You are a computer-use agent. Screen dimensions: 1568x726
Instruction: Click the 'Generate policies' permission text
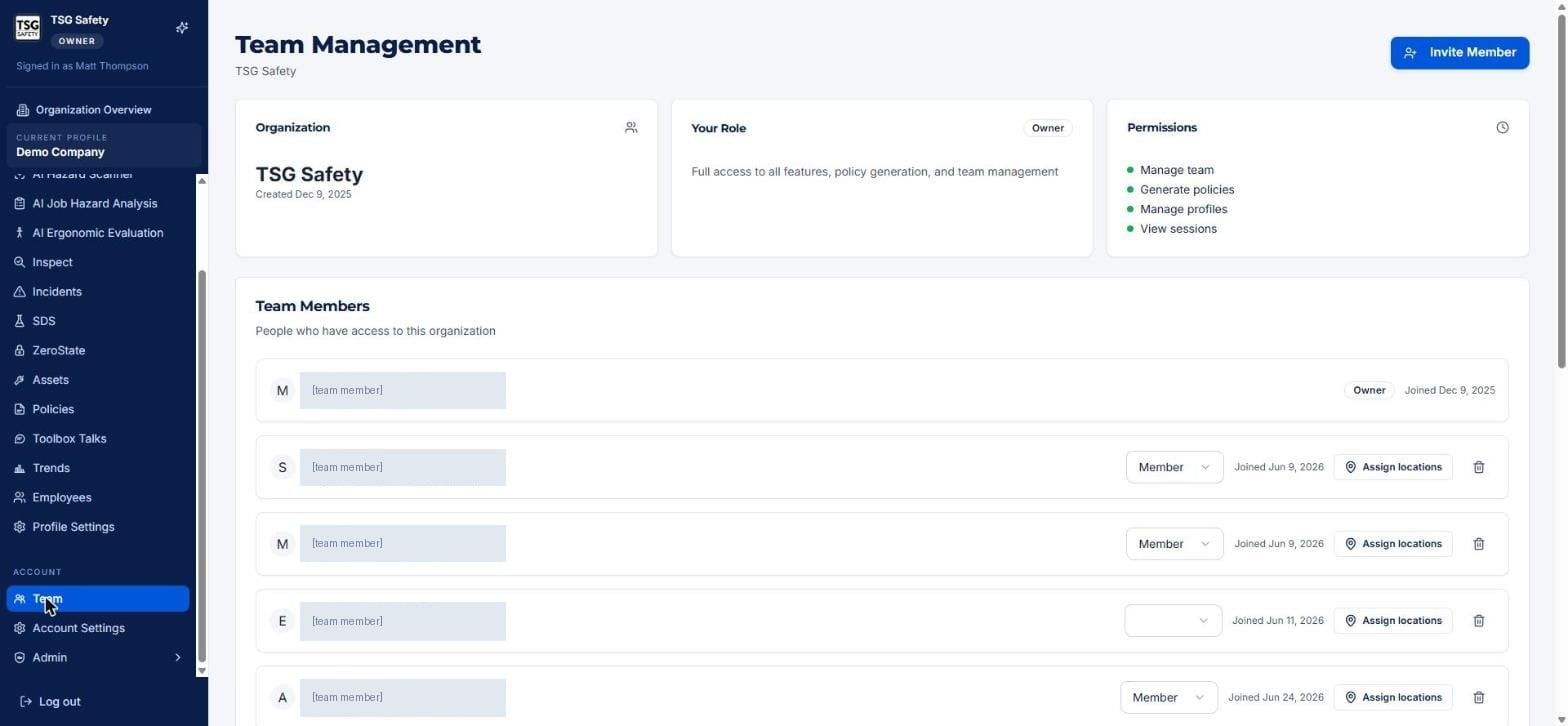coord(1187,190)
